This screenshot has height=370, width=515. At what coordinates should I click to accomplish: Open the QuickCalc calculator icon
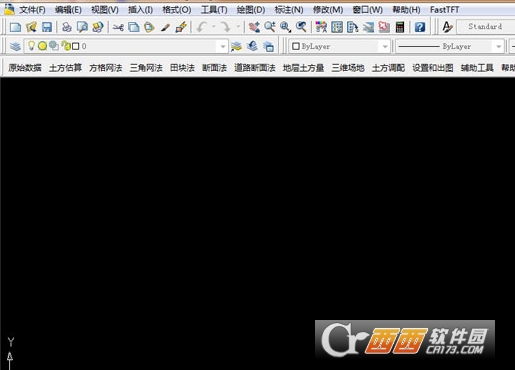[400, 27]
